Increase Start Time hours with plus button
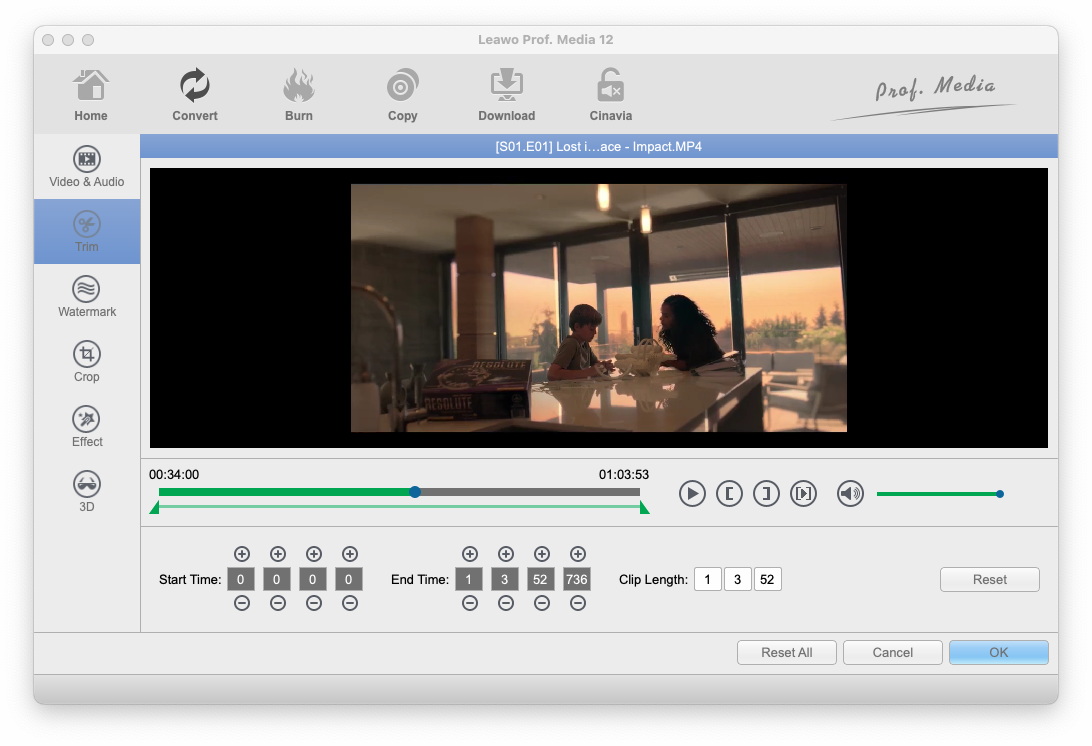The width and height of the screenshot is (1092, 746). 241,554
